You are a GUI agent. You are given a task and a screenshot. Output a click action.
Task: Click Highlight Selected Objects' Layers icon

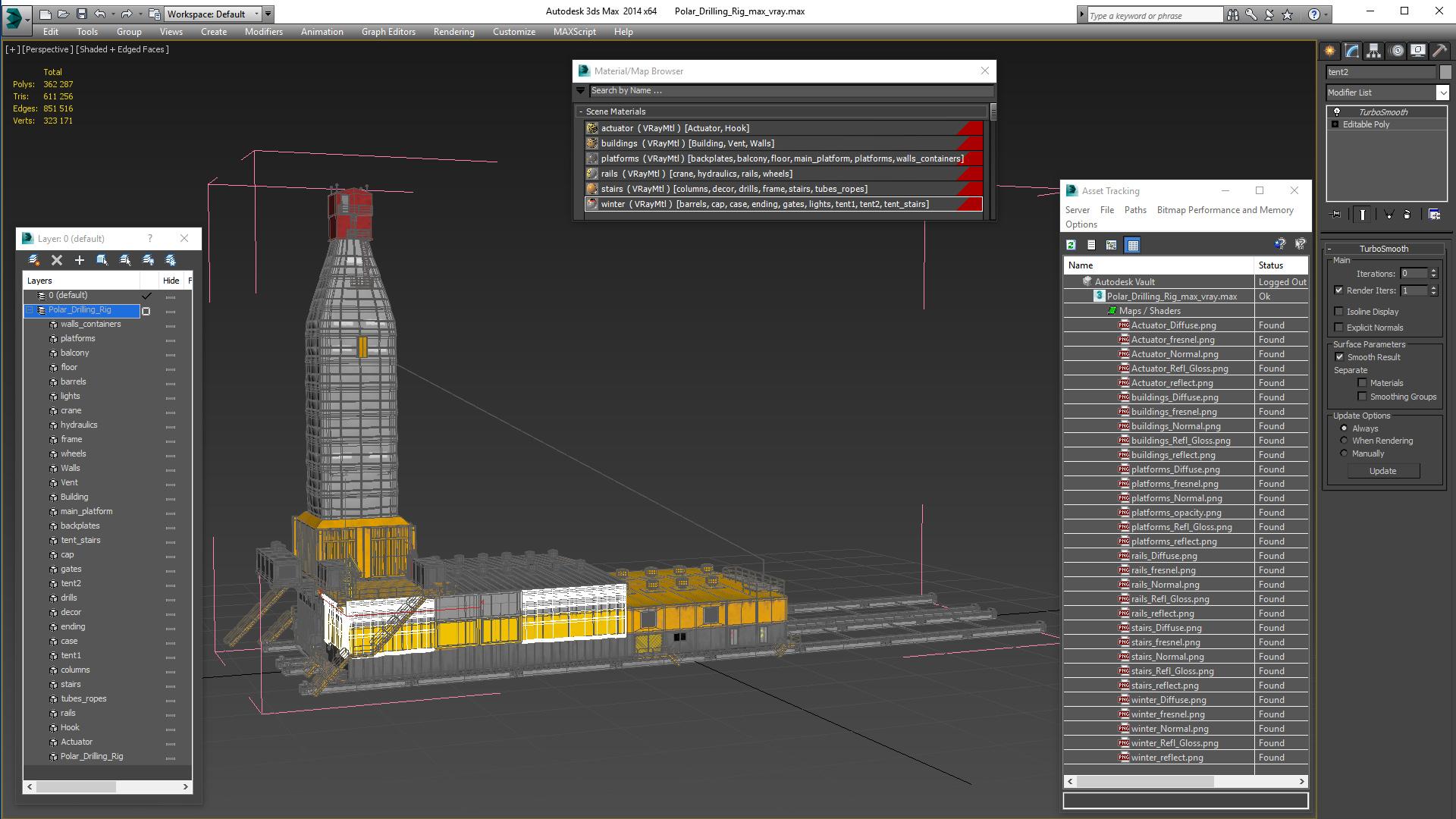(125, 260)
